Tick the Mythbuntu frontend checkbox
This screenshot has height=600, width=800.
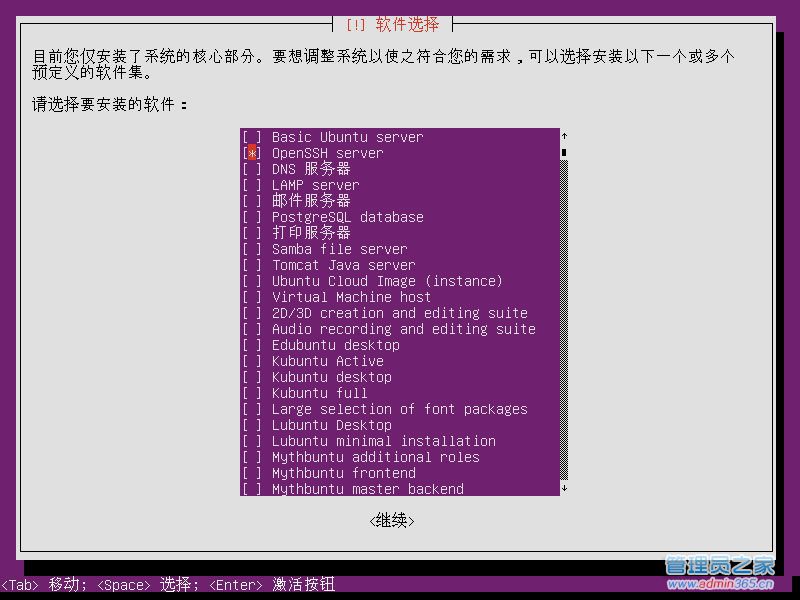(x=252, y=473)
